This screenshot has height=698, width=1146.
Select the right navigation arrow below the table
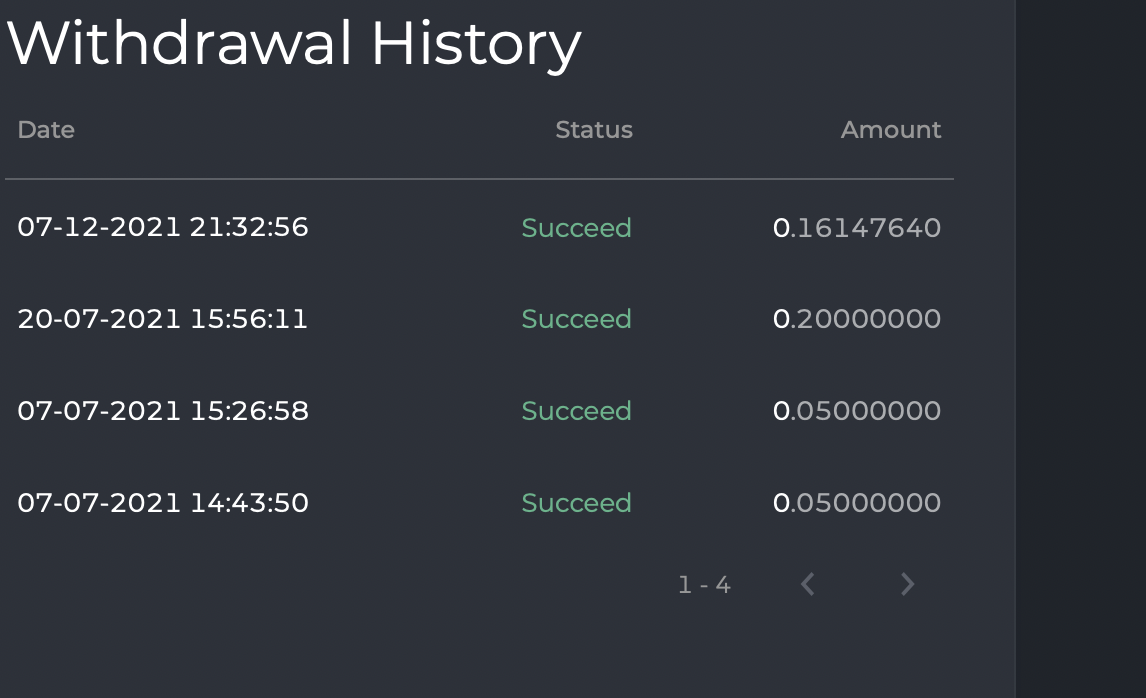[907, 584]
